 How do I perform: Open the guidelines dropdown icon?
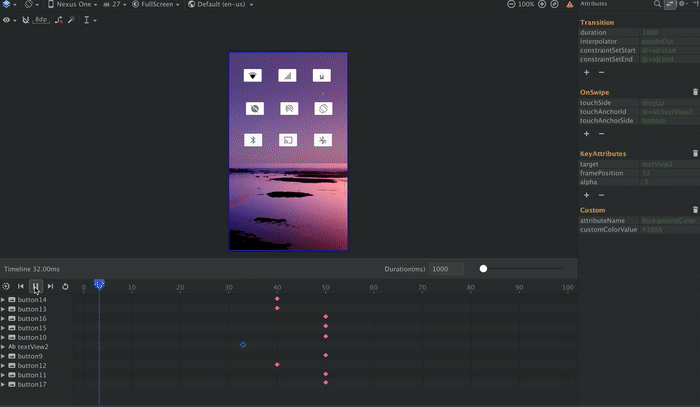click(x=89, y=20)
